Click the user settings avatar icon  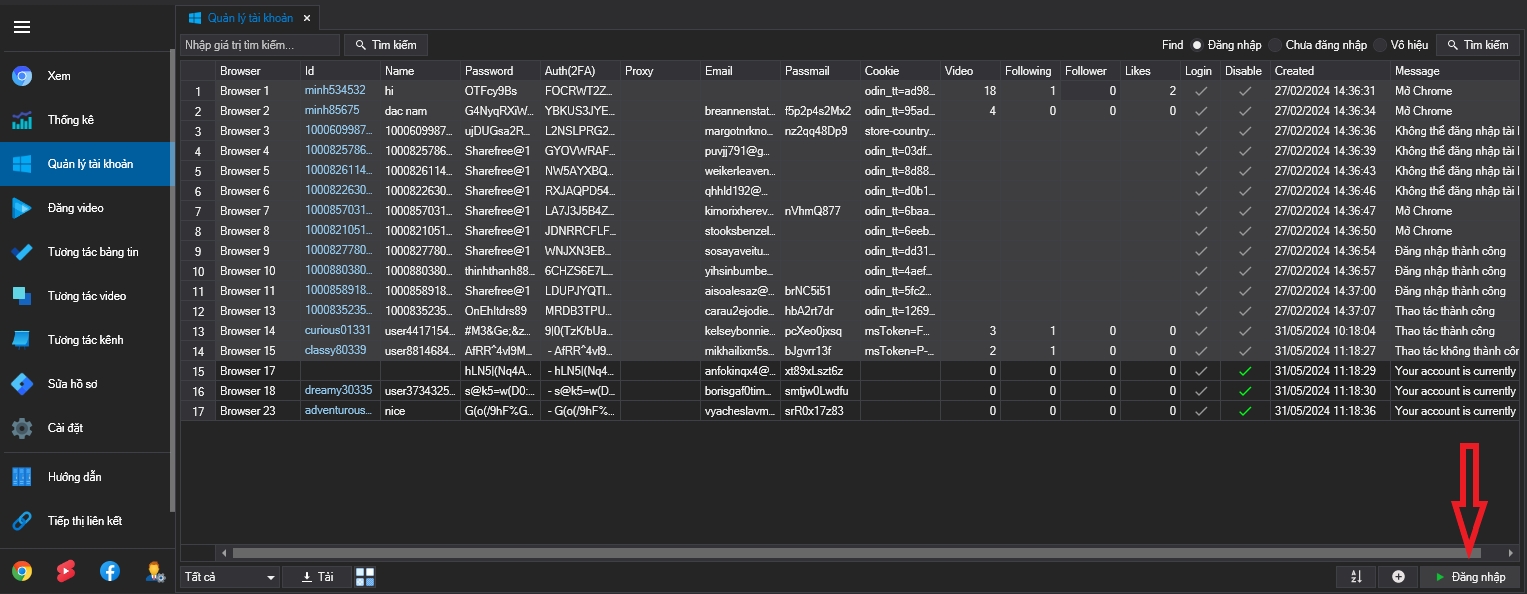[x=155, y=571]
